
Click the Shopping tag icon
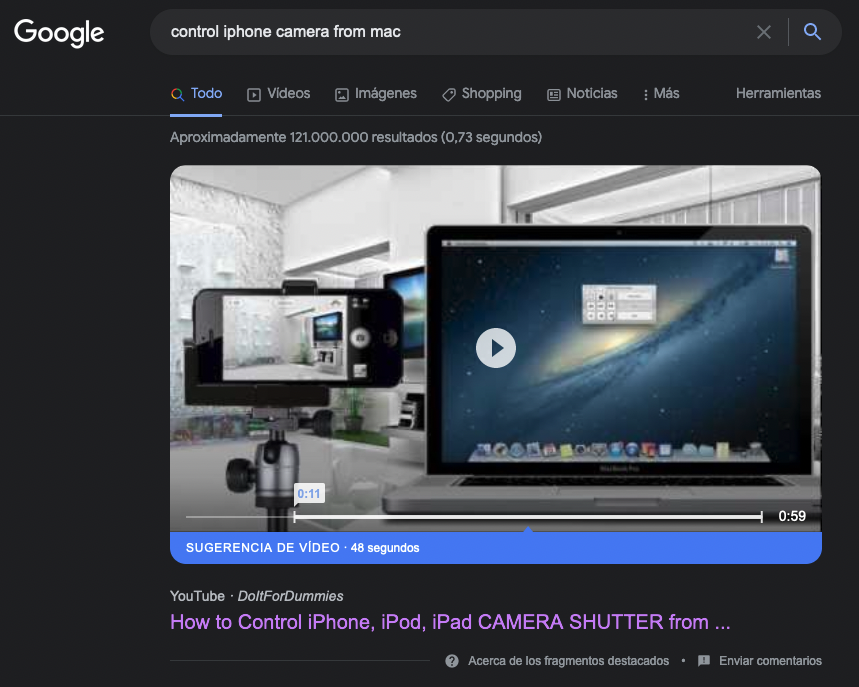point(449,95)
